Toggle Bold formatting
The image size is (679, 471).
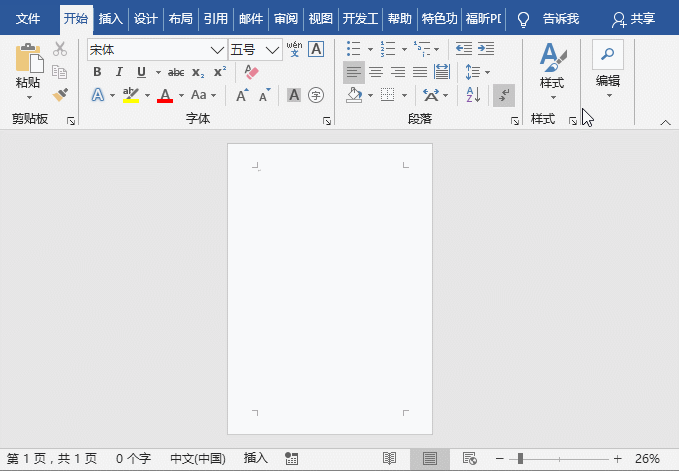[97, 72]
